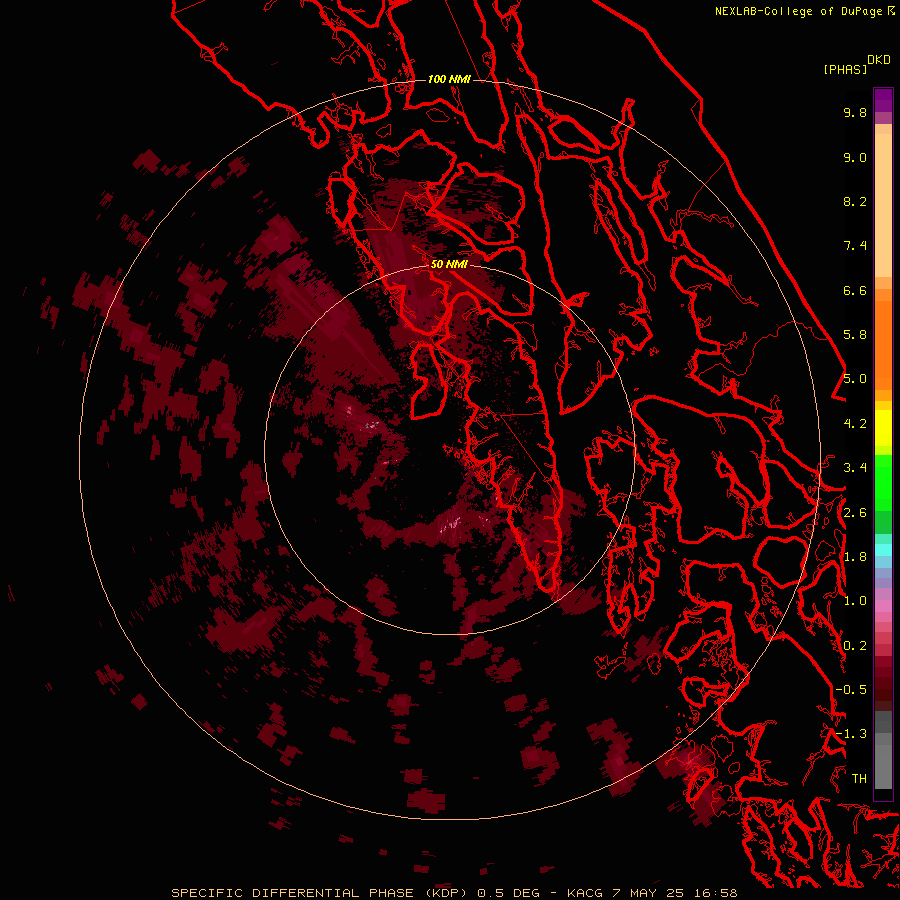Click the 50 NMI range ring label
Screen dimensions: 900x900
coord(449,264)
